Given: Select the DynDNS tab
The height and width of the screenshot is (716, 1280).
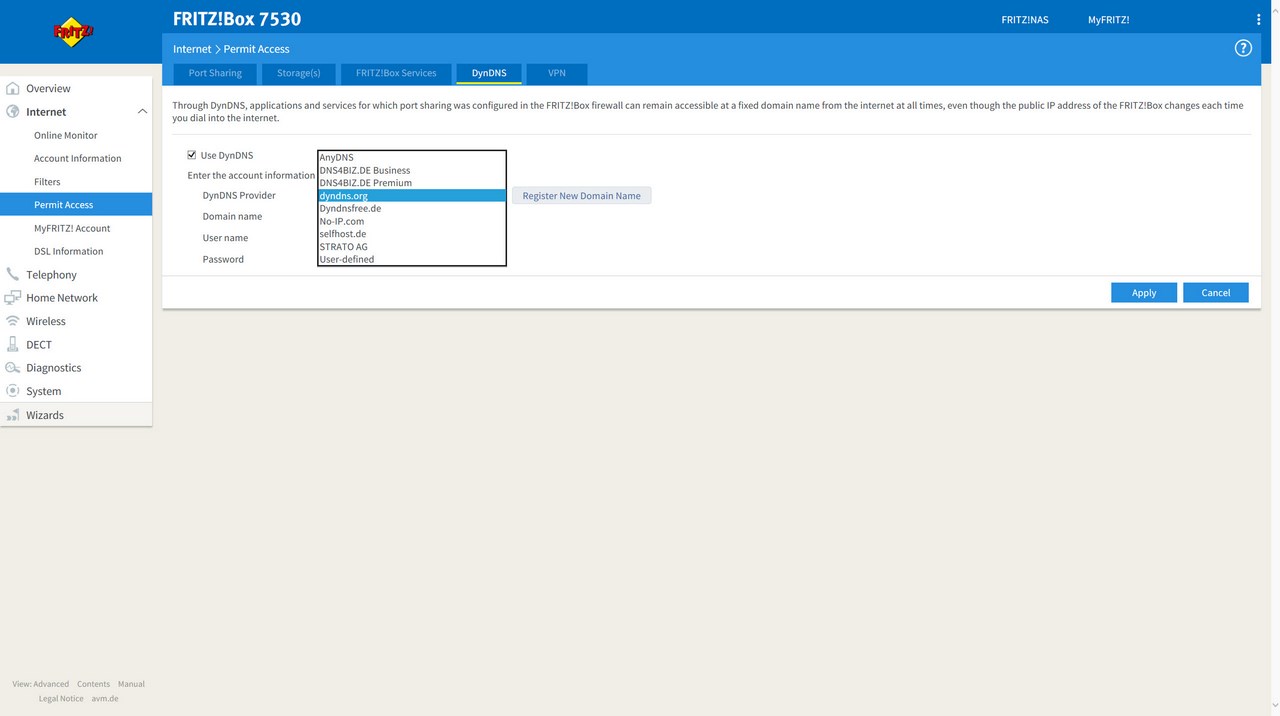Looking at the screenshot, I should tap(489, 73).
